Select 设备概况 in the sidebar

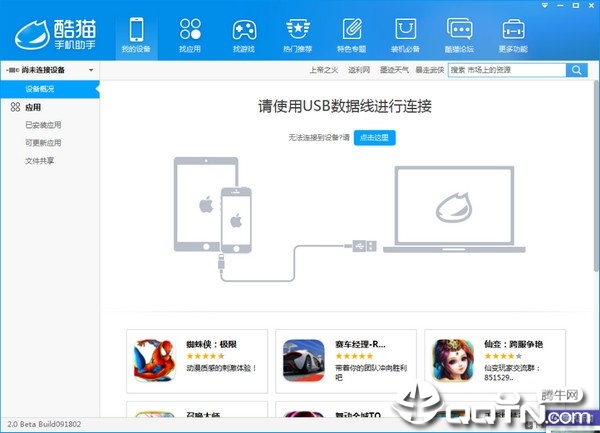click(x=50, y=89)
